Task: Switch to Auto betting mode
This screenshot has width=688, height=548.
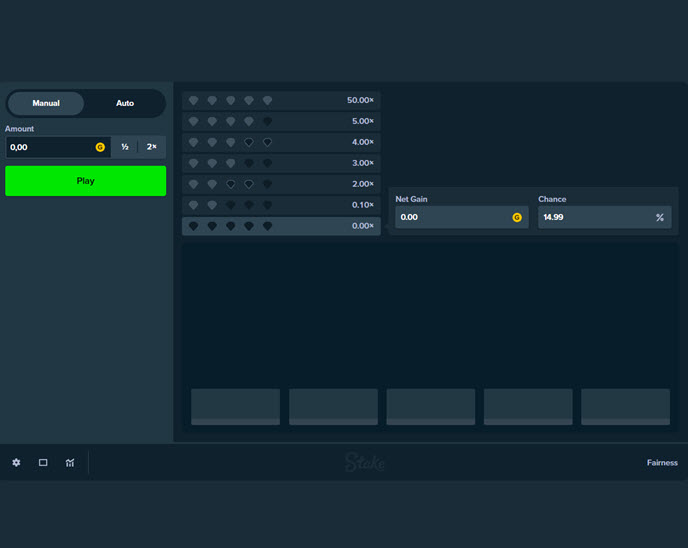Action: [125, 103]
